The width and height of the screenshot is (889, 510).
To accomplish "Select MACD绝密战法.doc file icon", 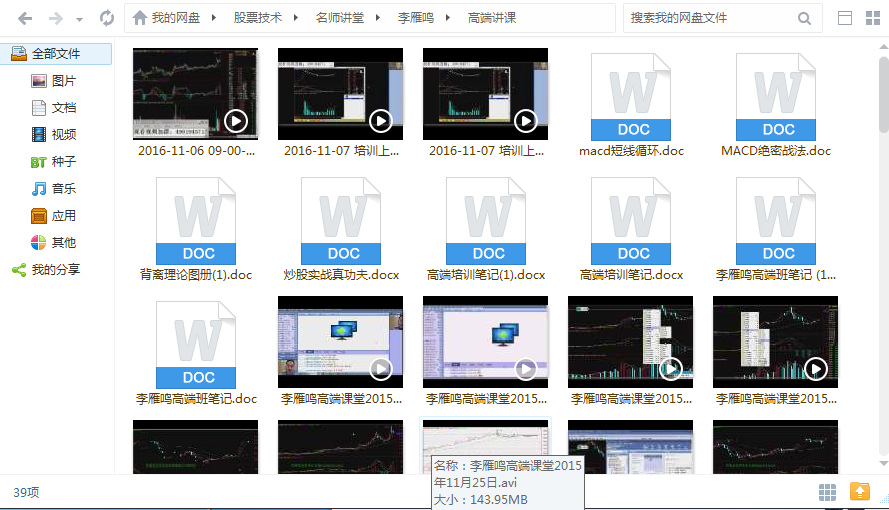I will pos(776,97).
